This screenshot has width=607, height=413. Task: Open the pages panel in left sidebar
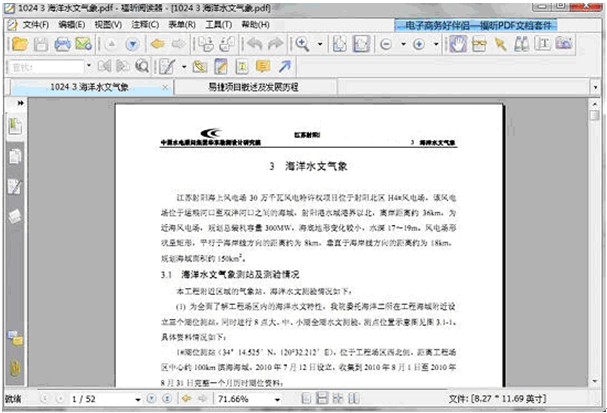16,157
